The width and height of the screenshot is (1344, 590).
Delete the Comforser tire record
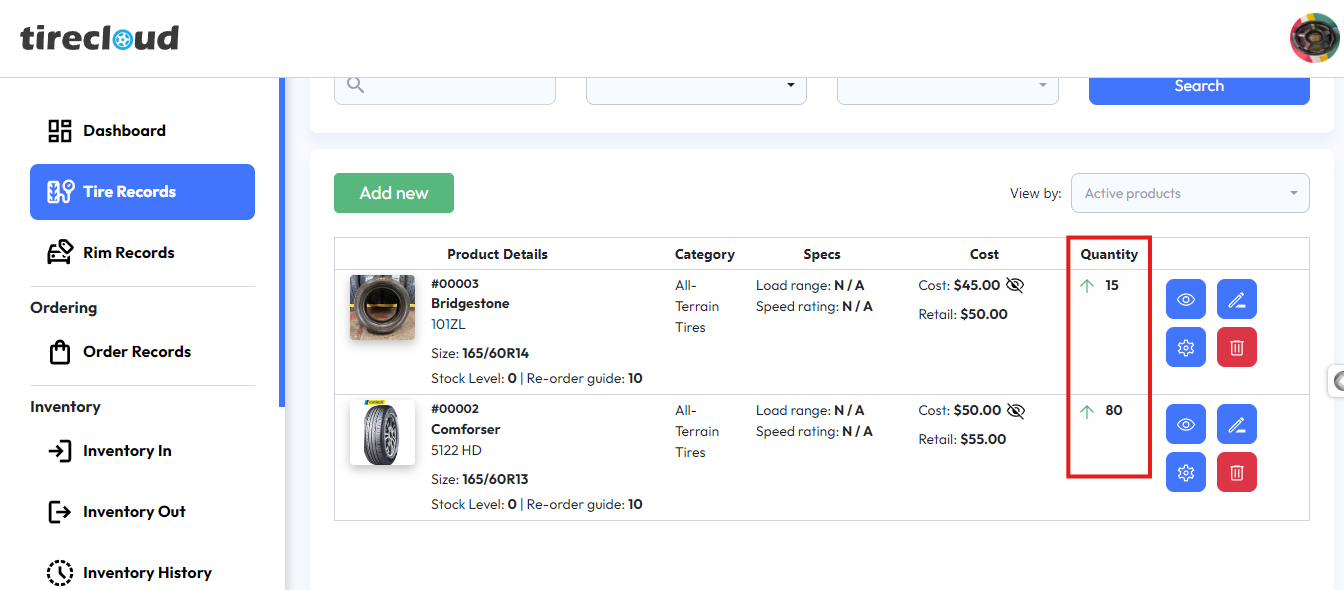pyautogui.click(x=1237, y=472)
